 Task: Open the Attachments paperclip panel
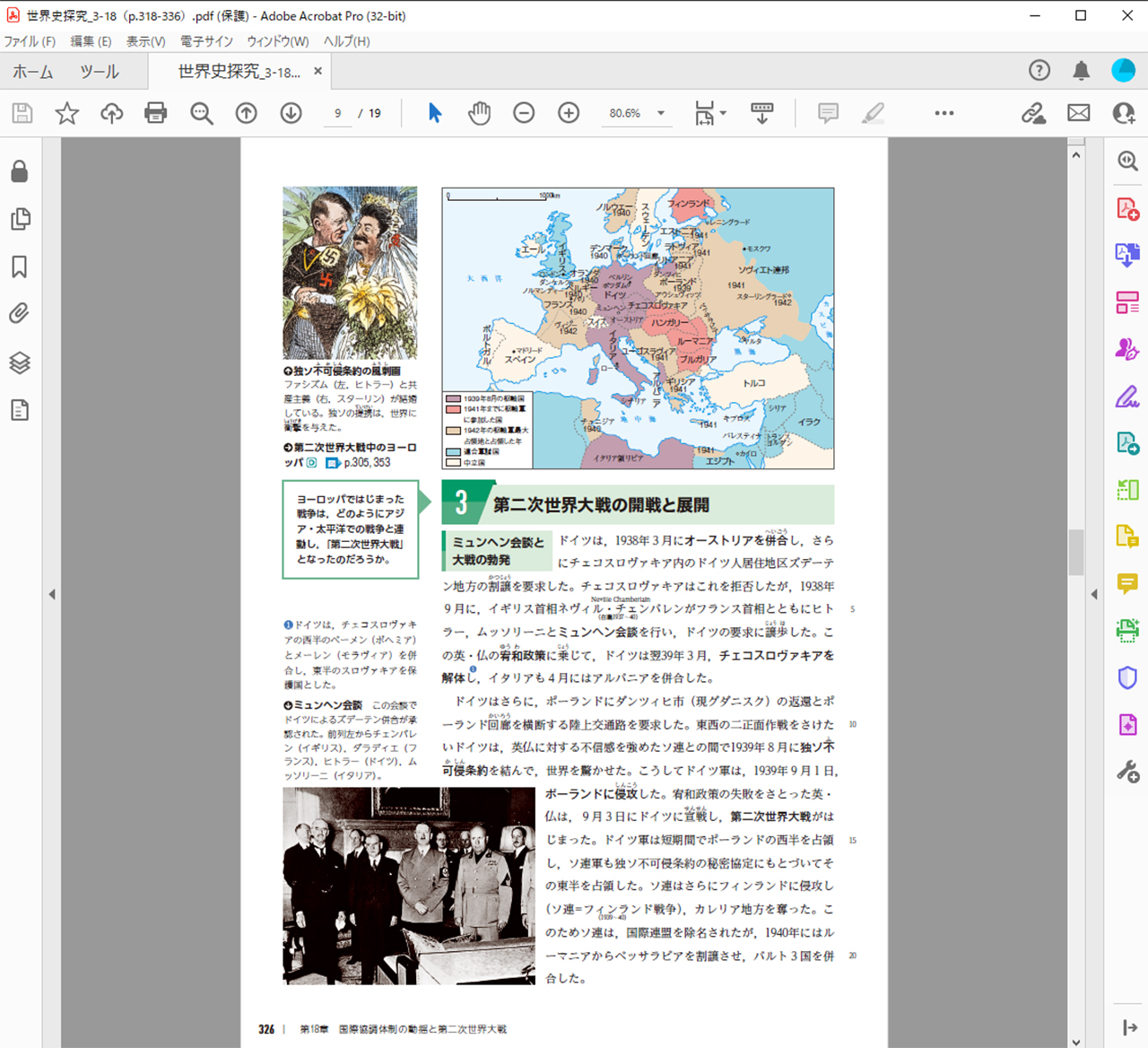tap(19, 313)
